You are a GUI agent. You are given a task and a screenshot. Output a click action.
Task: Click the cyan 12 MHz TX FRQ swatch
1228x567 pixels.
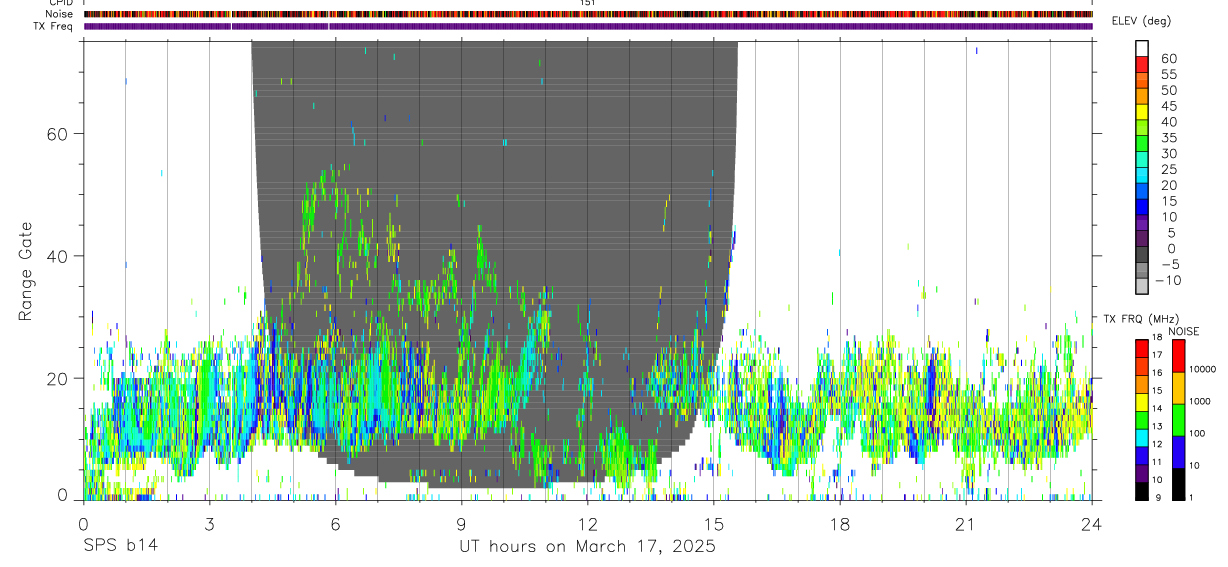(1142, 438)
